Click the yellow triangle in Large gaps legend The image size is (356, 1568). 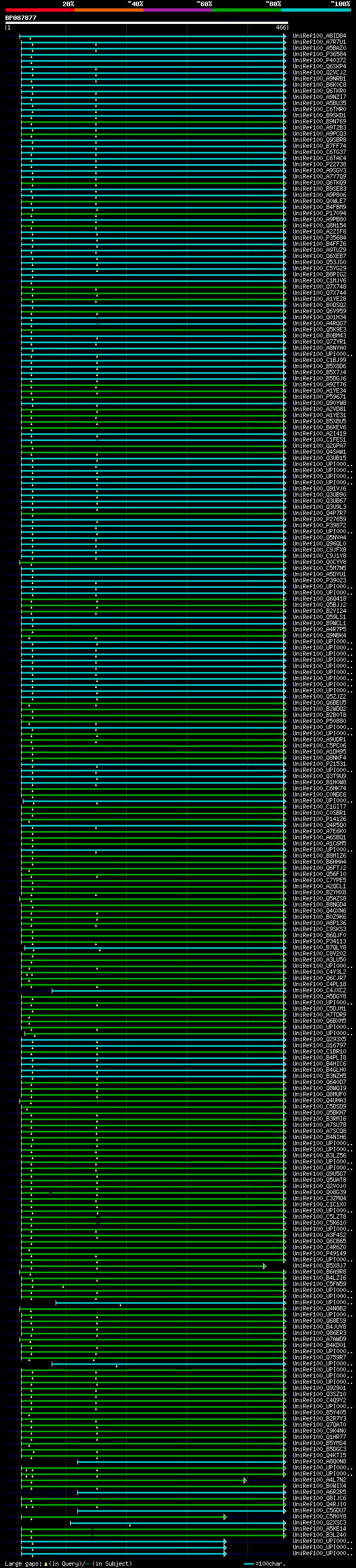[x=46, y=1564]
